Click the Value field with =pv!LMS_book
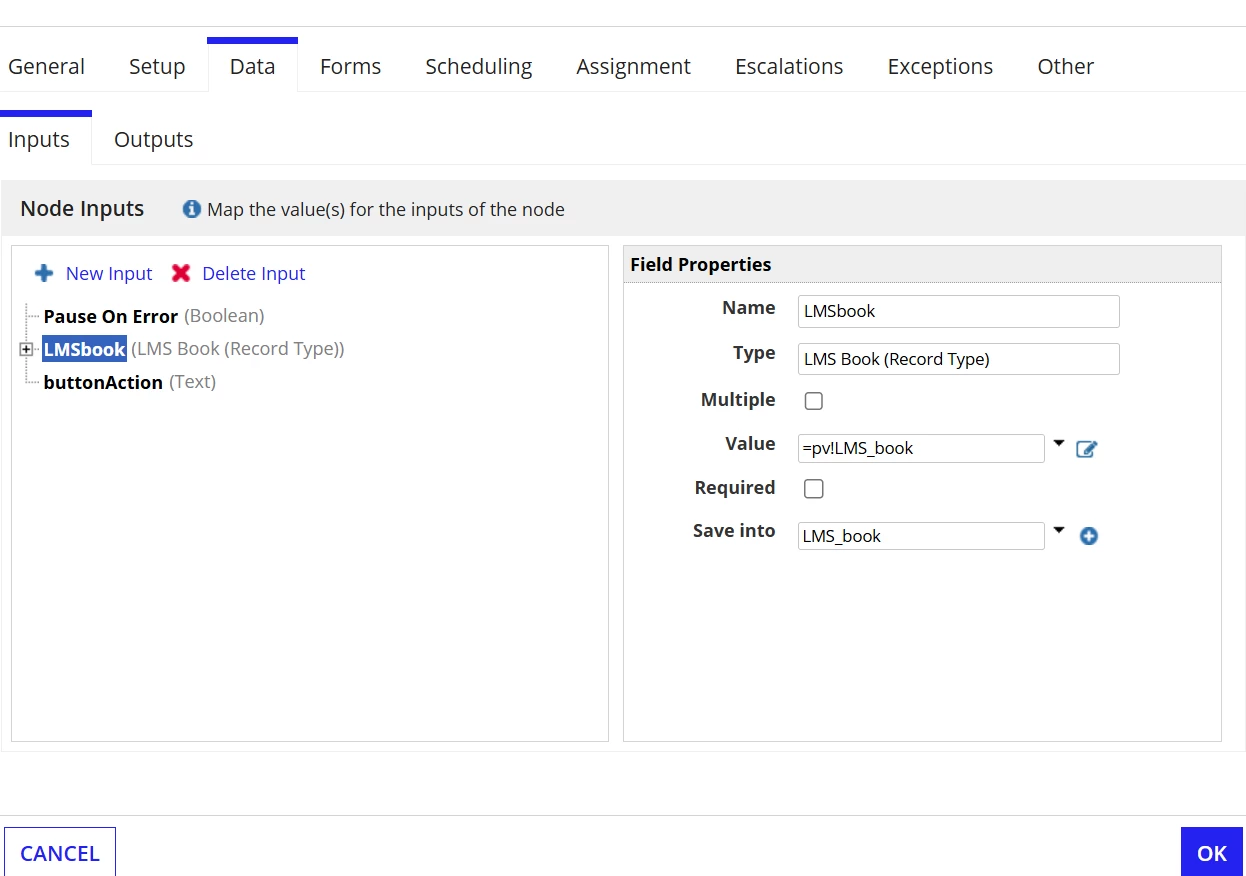Screen dimensions: 1246x876 tap(921, 448)
